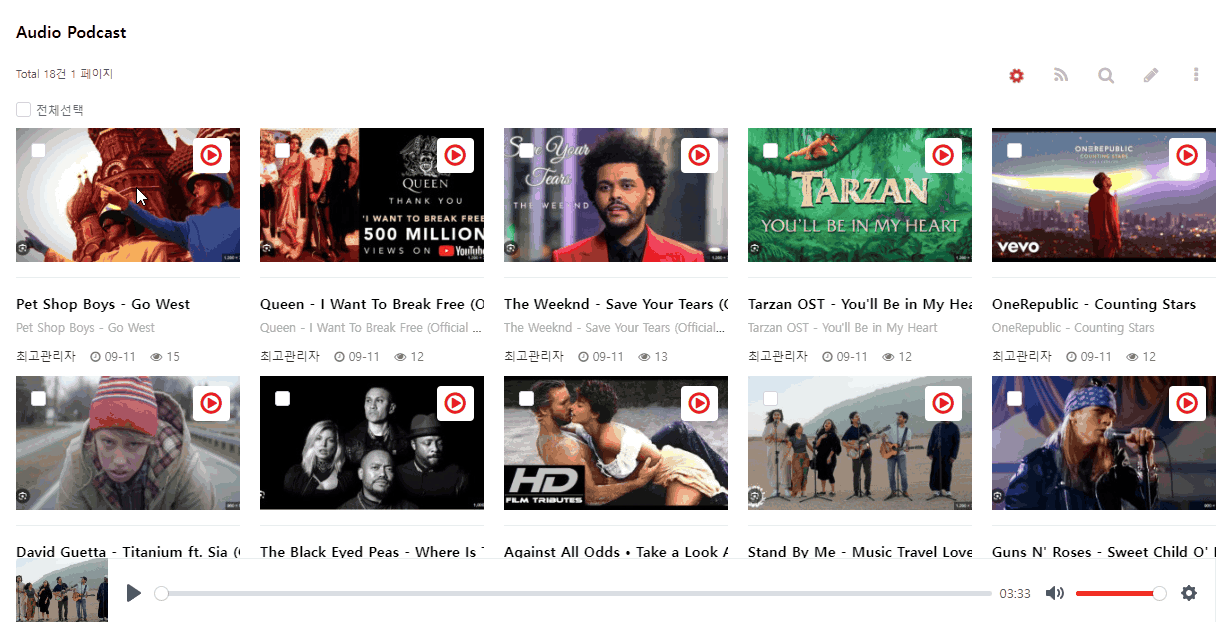This screenshot has width=1232, height=622.
Task: Open player settings gear in bottom bar
Action: pyautogui.click(x=1189, y=593)
